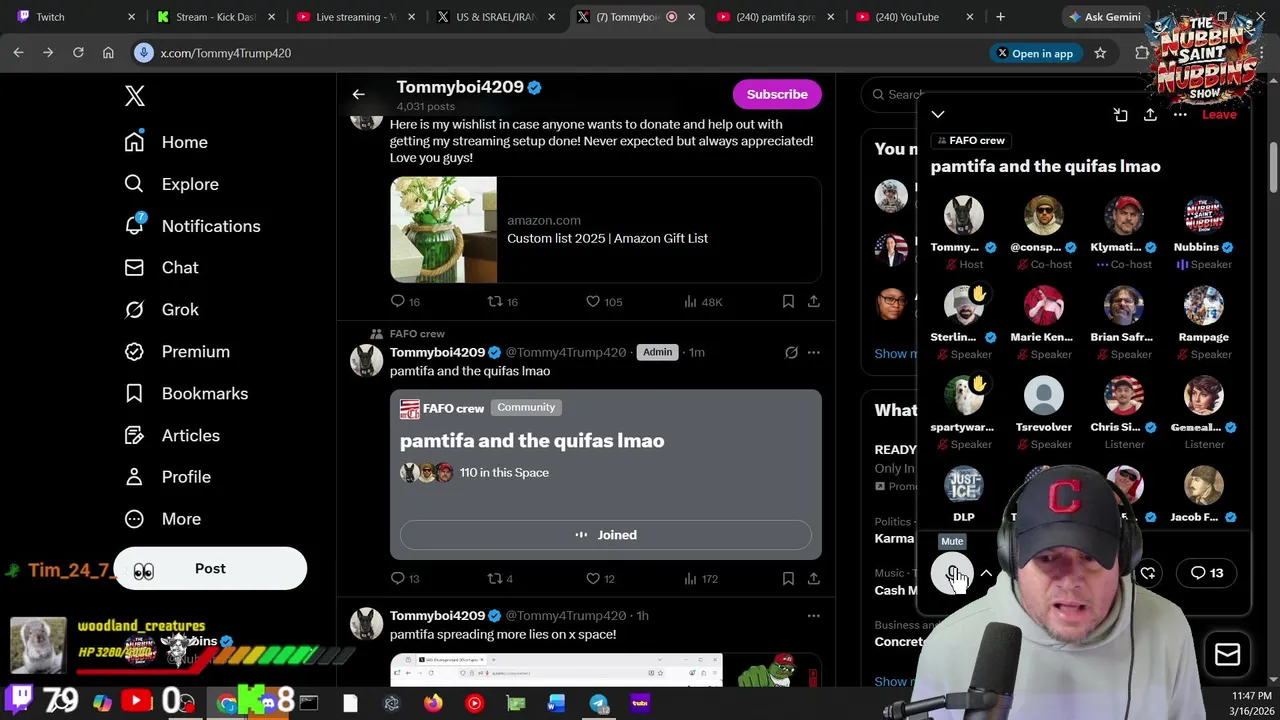Open the More options circle icon
1280x720 pixels.
134,519
